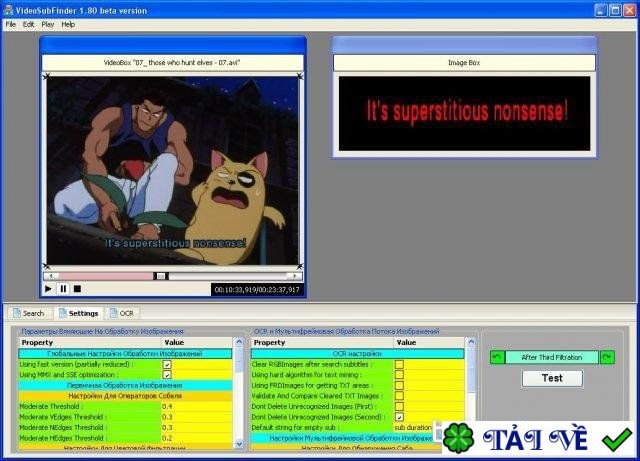Pause the video playback
The width and height of the screenshot is (640, 461).
[63, 289]
